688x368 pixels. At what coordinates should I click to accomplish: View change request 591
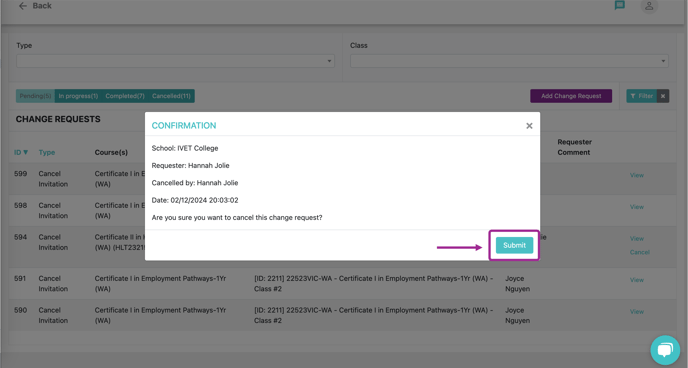637,280
